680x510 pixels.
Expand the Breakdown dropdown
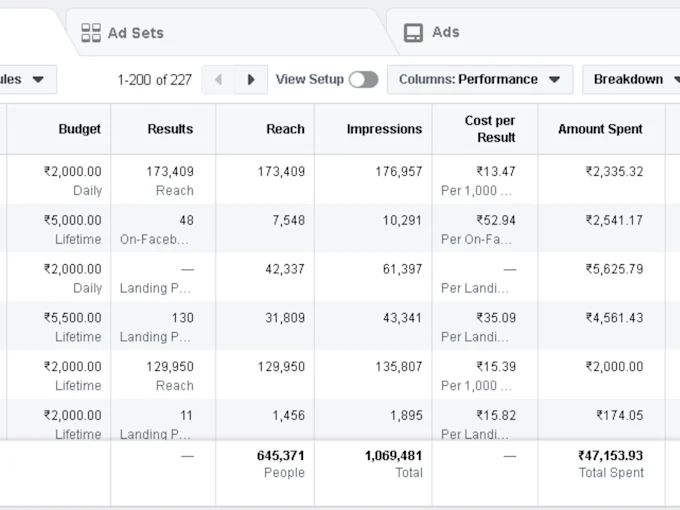[x=636, y=80]
